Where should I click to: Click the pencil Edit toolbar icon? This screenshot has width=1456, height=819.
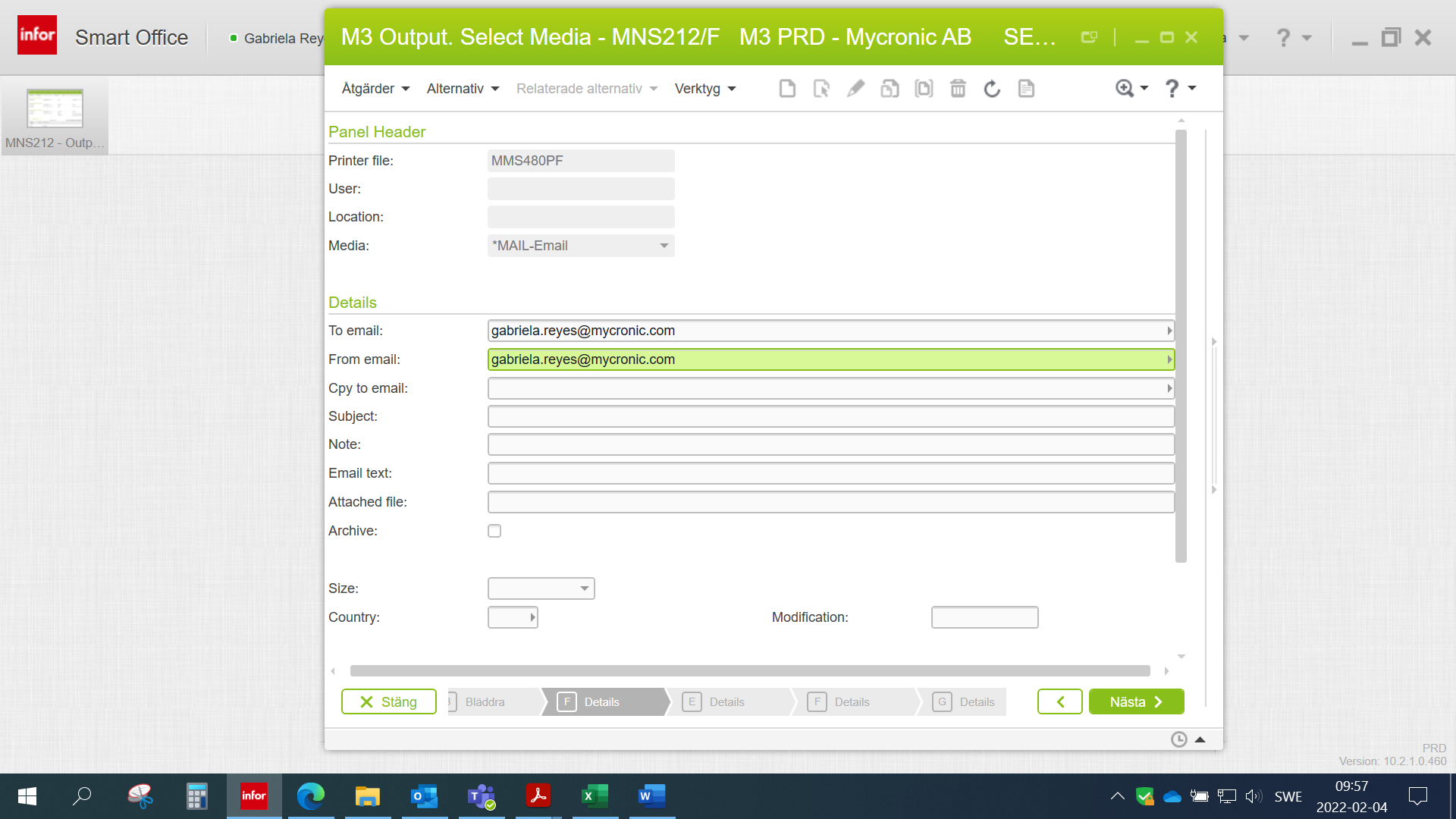coord(855,89)
